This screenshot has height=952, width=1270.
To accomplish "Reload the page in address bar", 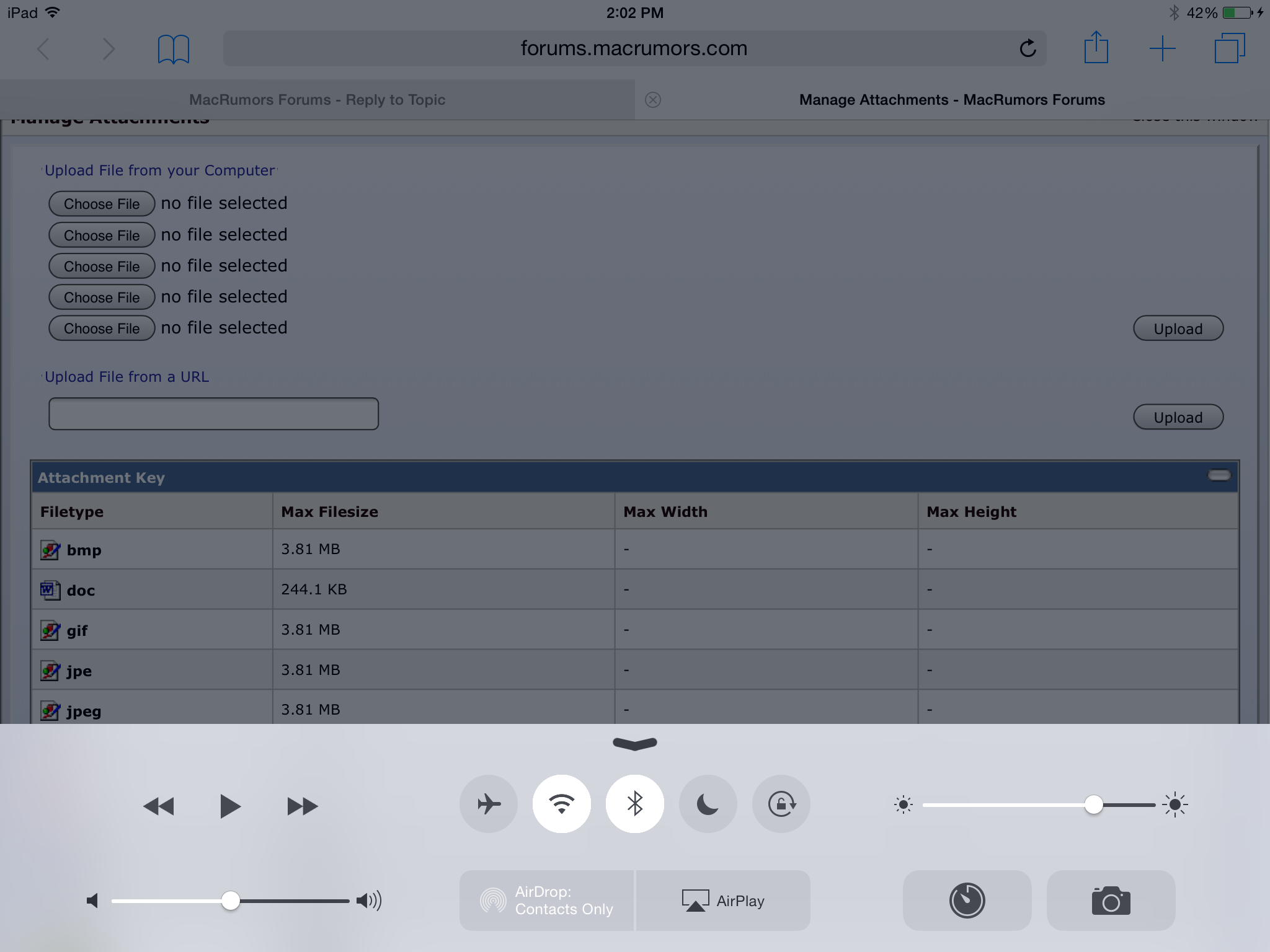I will [1028, 48].
